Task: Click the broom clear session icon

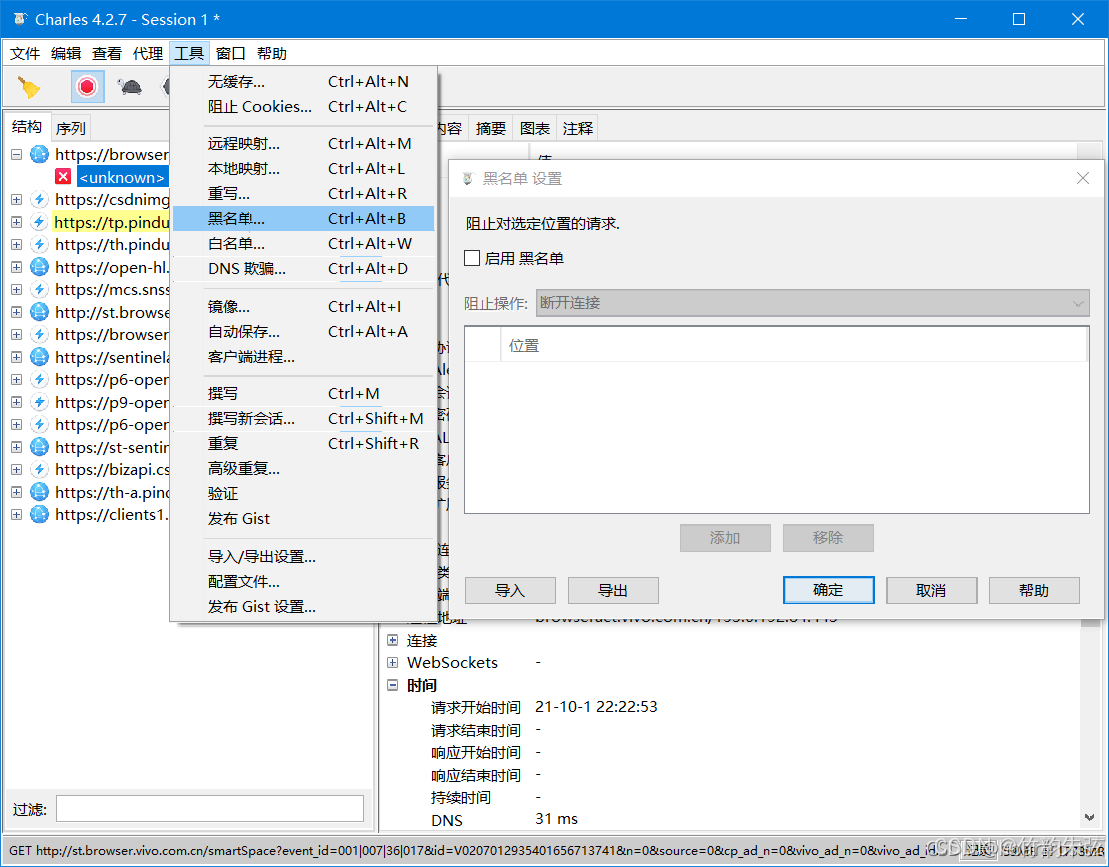Action: coord(29,87)
